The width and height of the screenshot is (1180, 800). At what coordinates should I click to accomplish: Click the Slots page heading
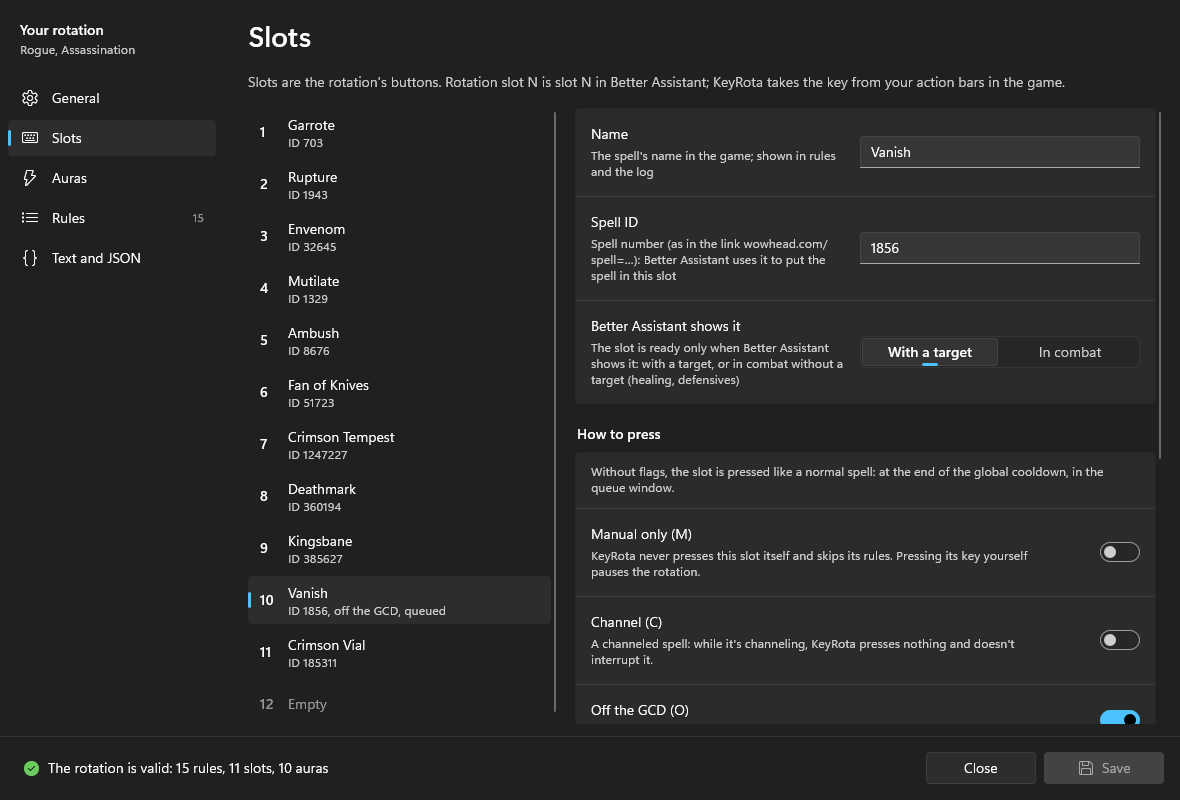279,38
